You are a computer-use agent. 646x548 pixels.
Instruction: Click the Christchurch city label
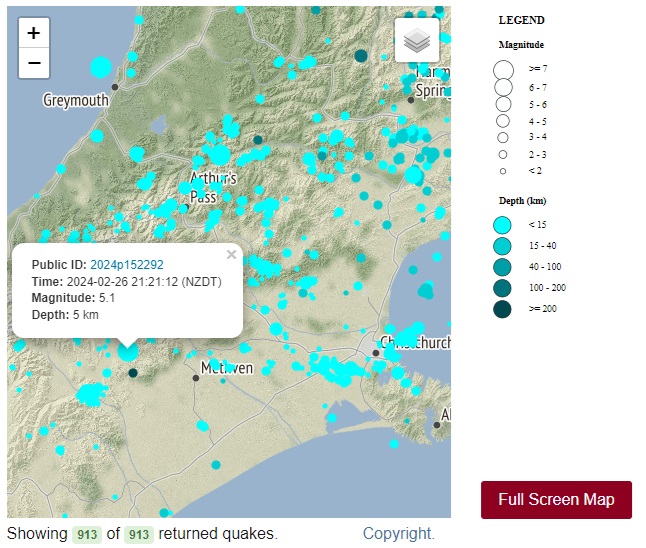click(415, 342)
